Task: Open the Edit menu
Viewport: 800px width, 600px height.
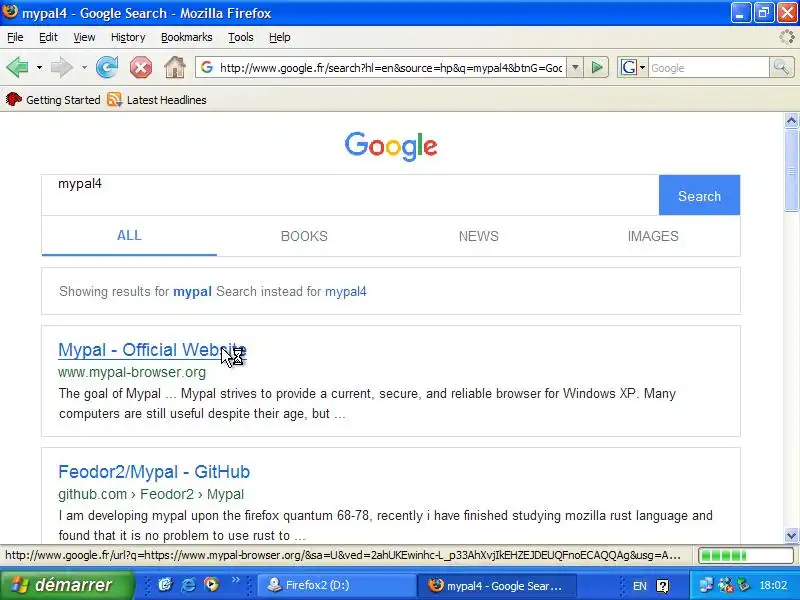Action: coord(48,37)
